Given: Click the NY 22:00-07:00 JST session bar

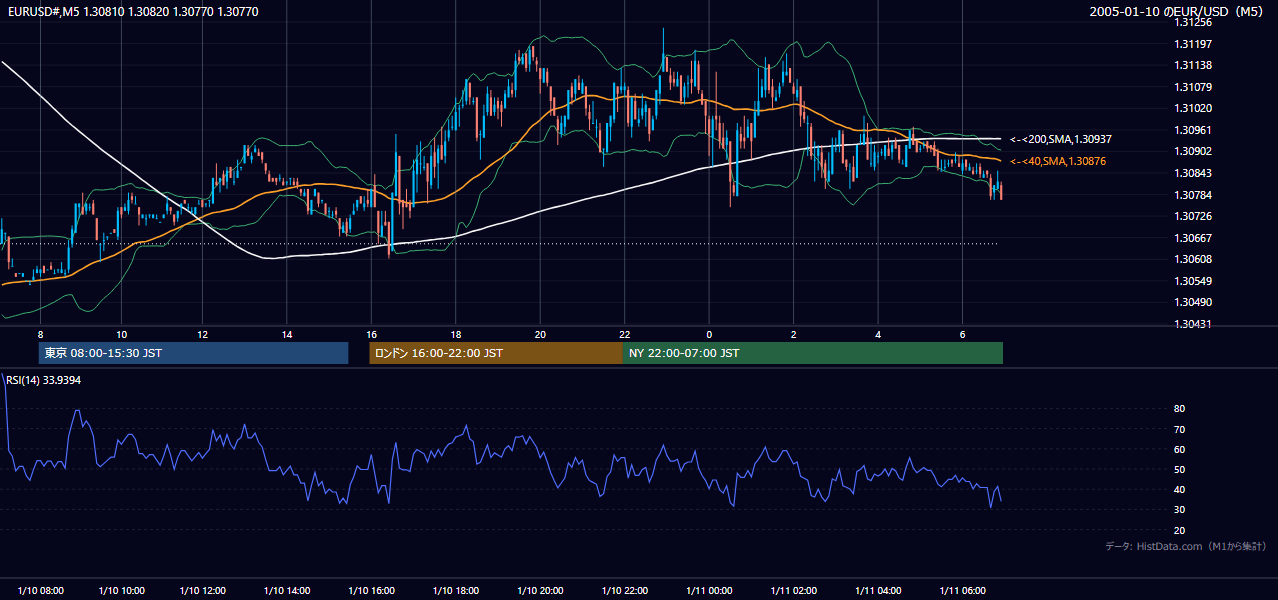Looking at the screenshot, I should coord(813,353).
